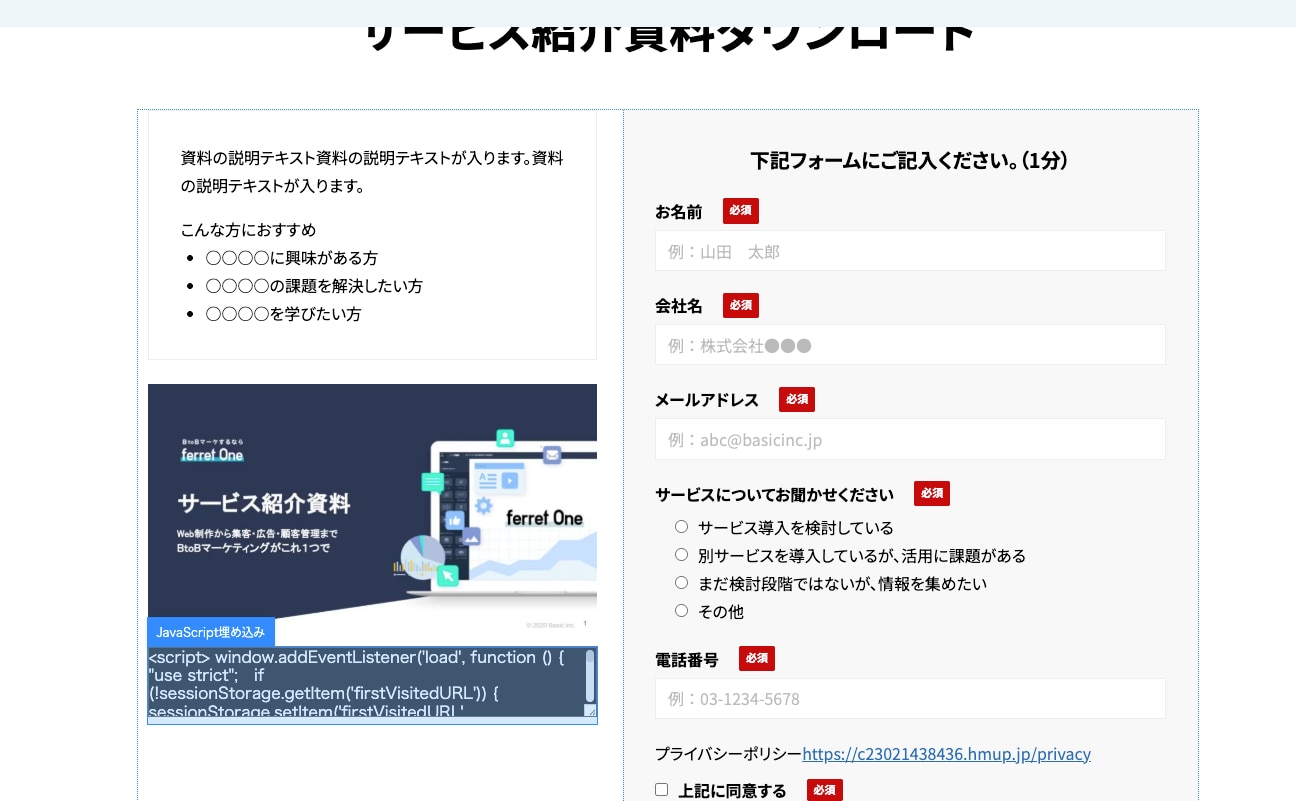
Task: Click the green chat note icon in banner
Action: tap(433, 482)
